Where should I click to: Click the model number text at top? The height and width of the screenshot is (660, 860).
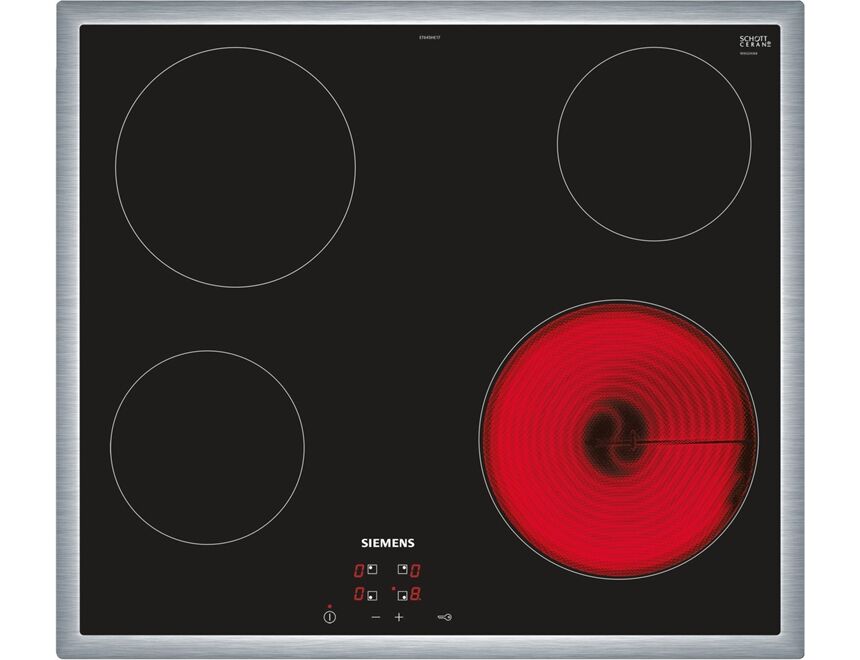[430, 37]
